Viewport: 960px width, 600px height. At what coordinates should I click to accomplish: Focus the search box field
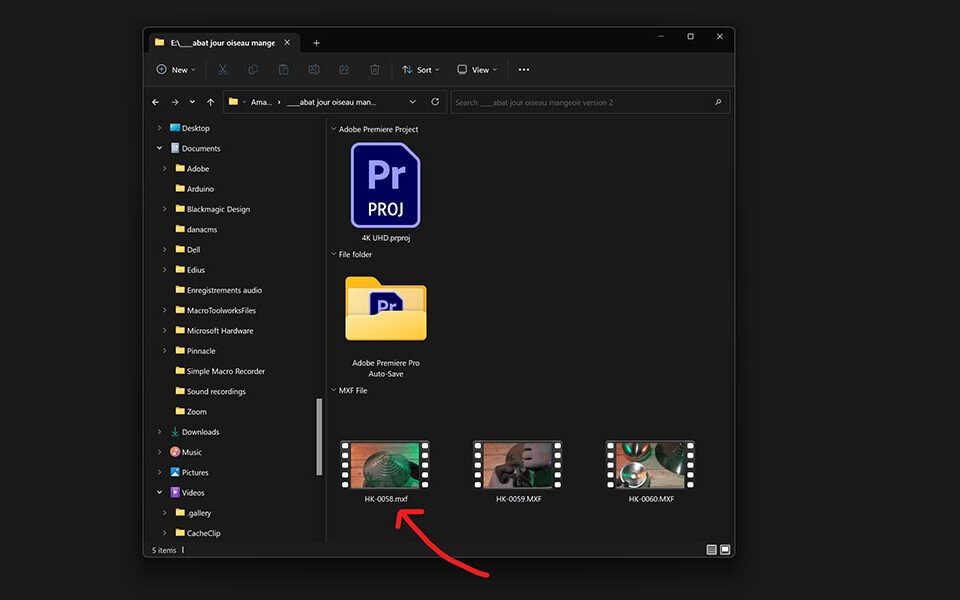pyautogui.click(x=590, y=102)
